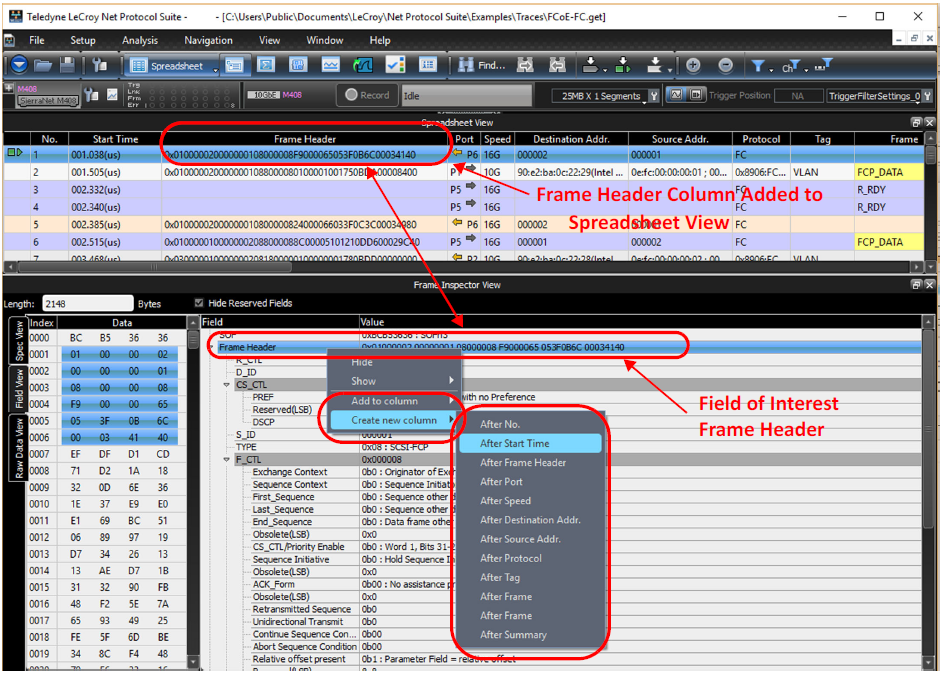The image size is (941, 674).
Task: Toggle the Hide Reserved Fields checkbox
Action: tap(199, 303)
